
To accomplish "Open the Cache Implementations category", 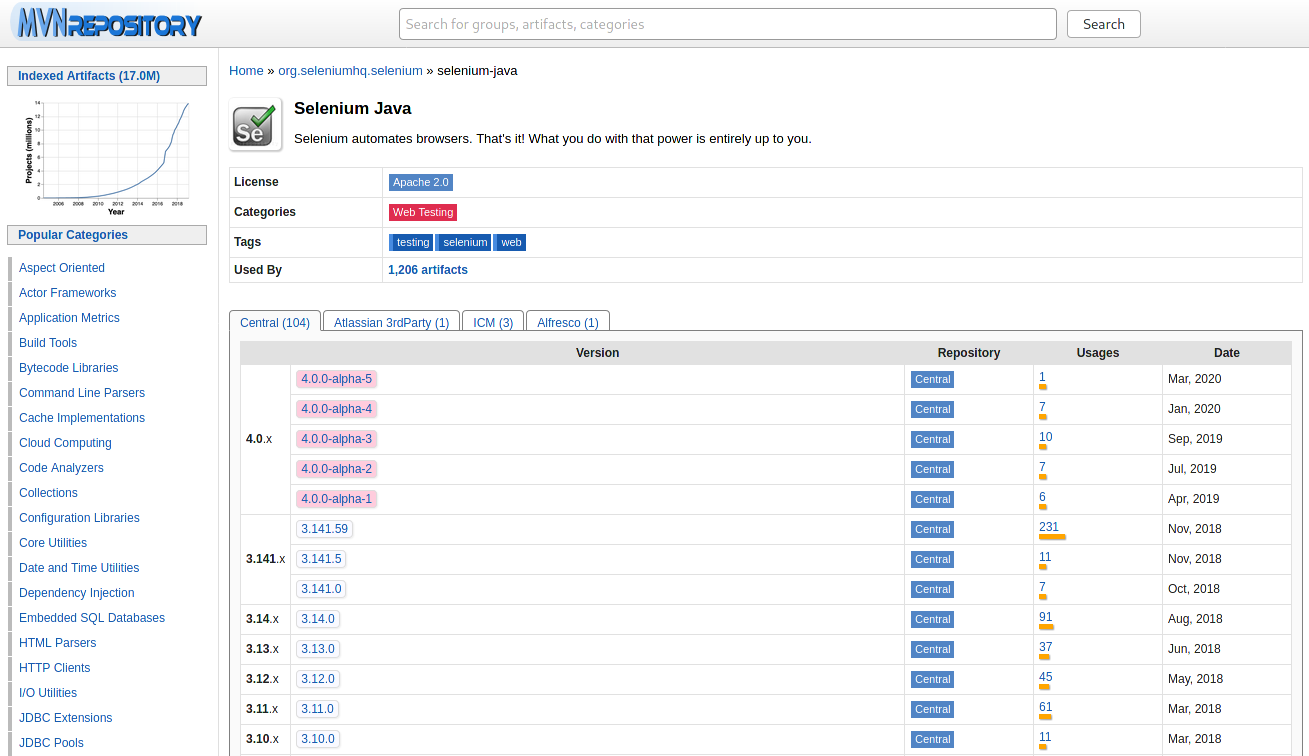I will [82, 418].
